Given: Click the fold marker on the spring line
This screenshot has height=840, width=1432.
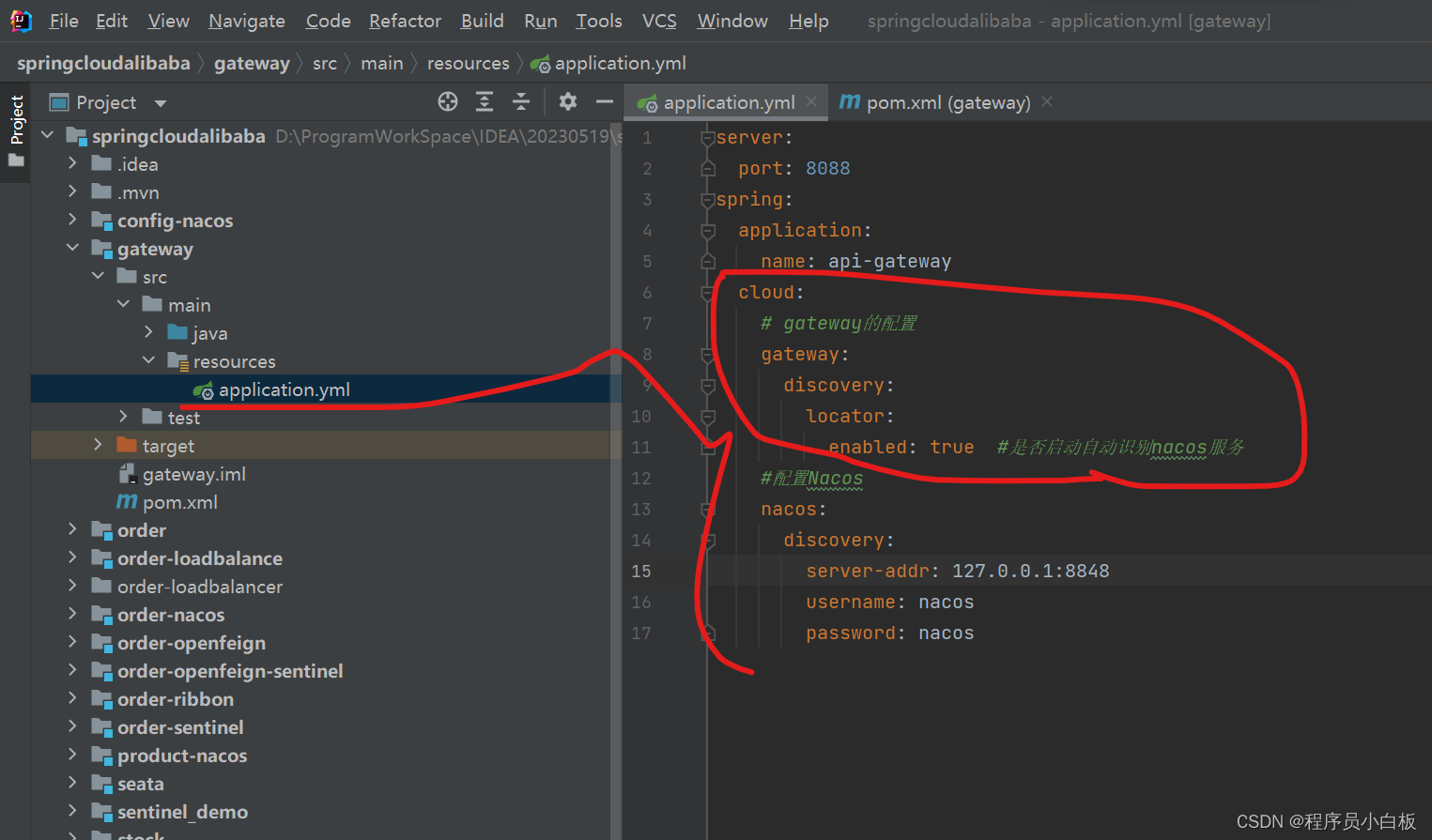Looking at the screenshot, I should [x=708, y=200].
